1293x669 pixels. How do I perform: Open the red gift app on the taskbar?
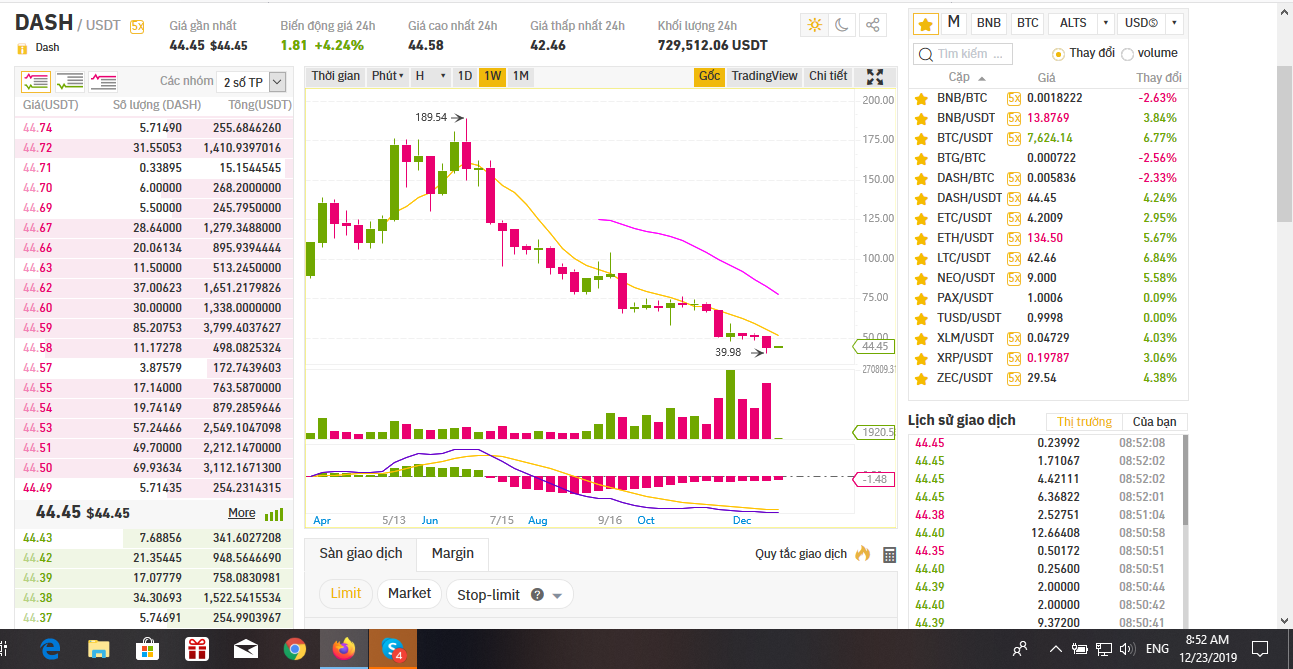tap(196, 650)
